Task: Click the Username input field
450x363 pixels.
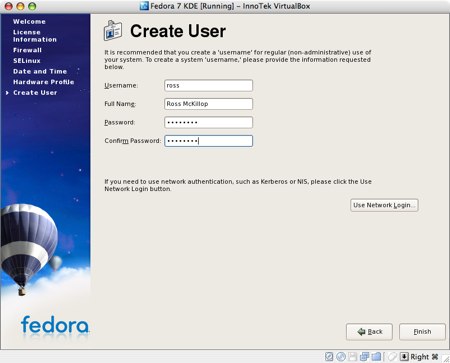Action: click(x=209, y=85)
